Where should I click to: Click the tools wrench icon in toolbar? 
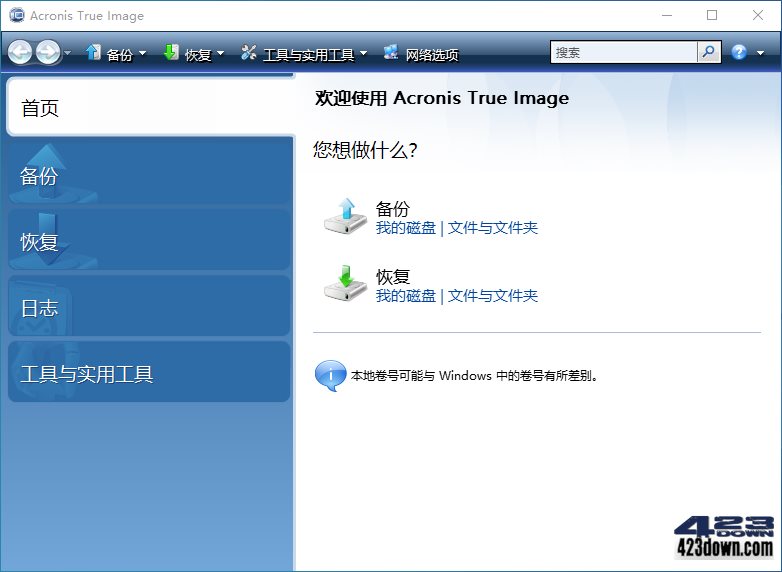248,52
